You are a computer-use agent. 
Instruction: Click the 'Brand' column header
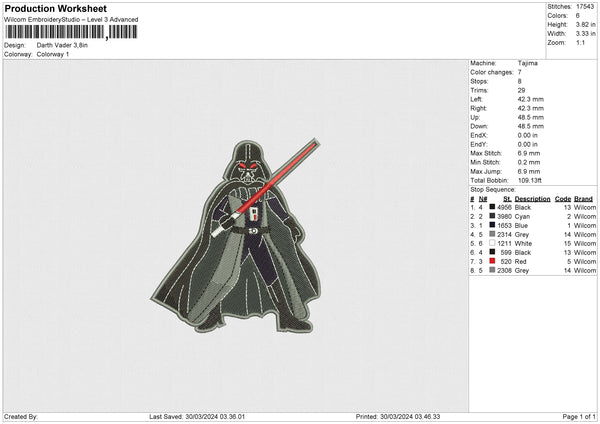tap(584, 199)
